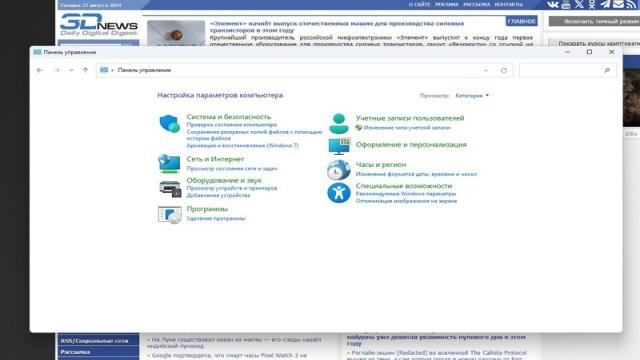Click the ГЛАВНОЕ tab on 3DNews page
Viewport: 640px width, 360px height.
[x=521, y=21]
